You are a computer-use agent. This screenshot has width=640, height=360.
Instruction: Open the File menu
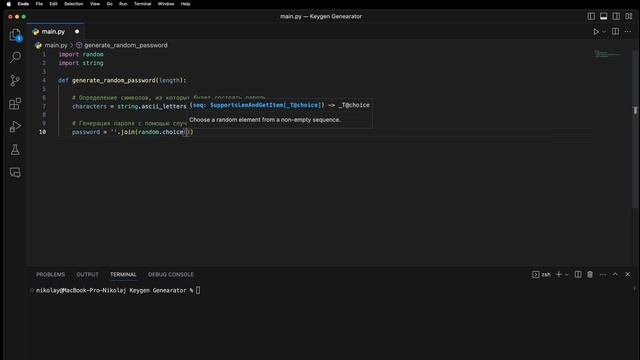[39, 4]
